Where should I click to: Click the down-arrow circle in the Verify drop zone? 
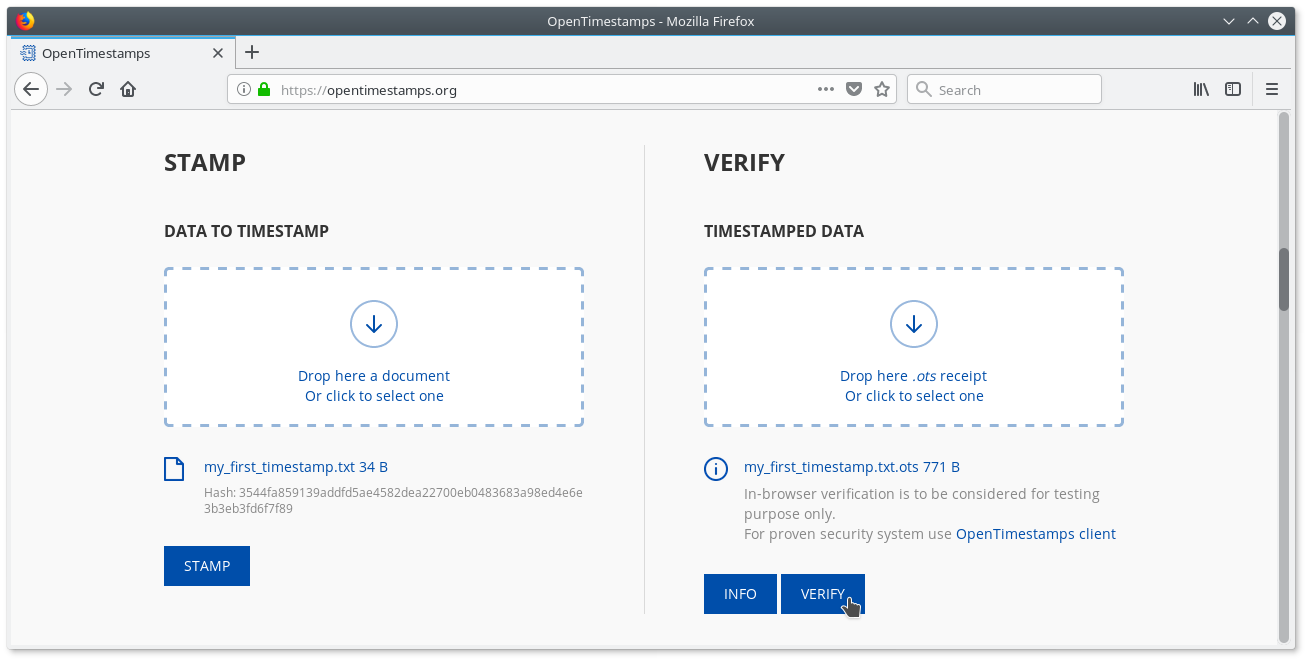914,323
